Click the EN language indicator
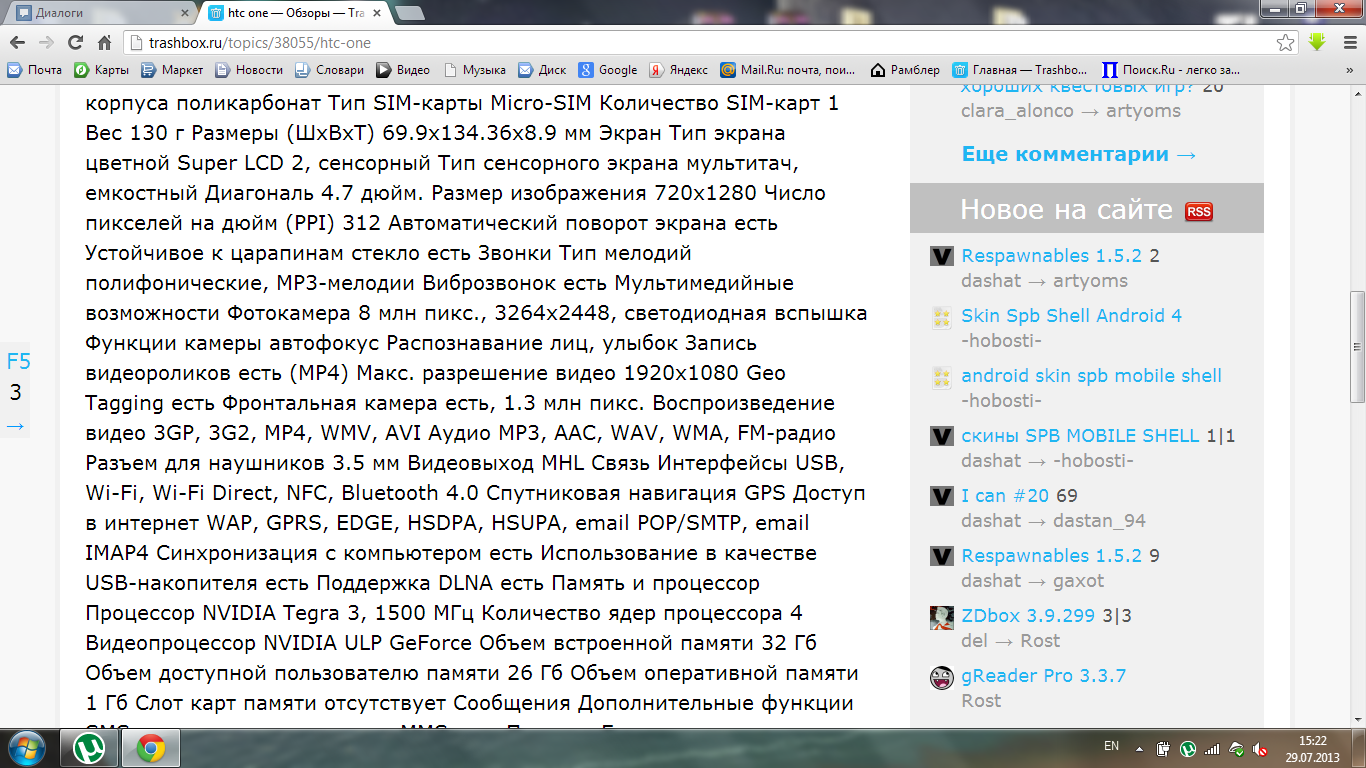Viewport: 1366px width, 768px height. tap(1111, 747)
